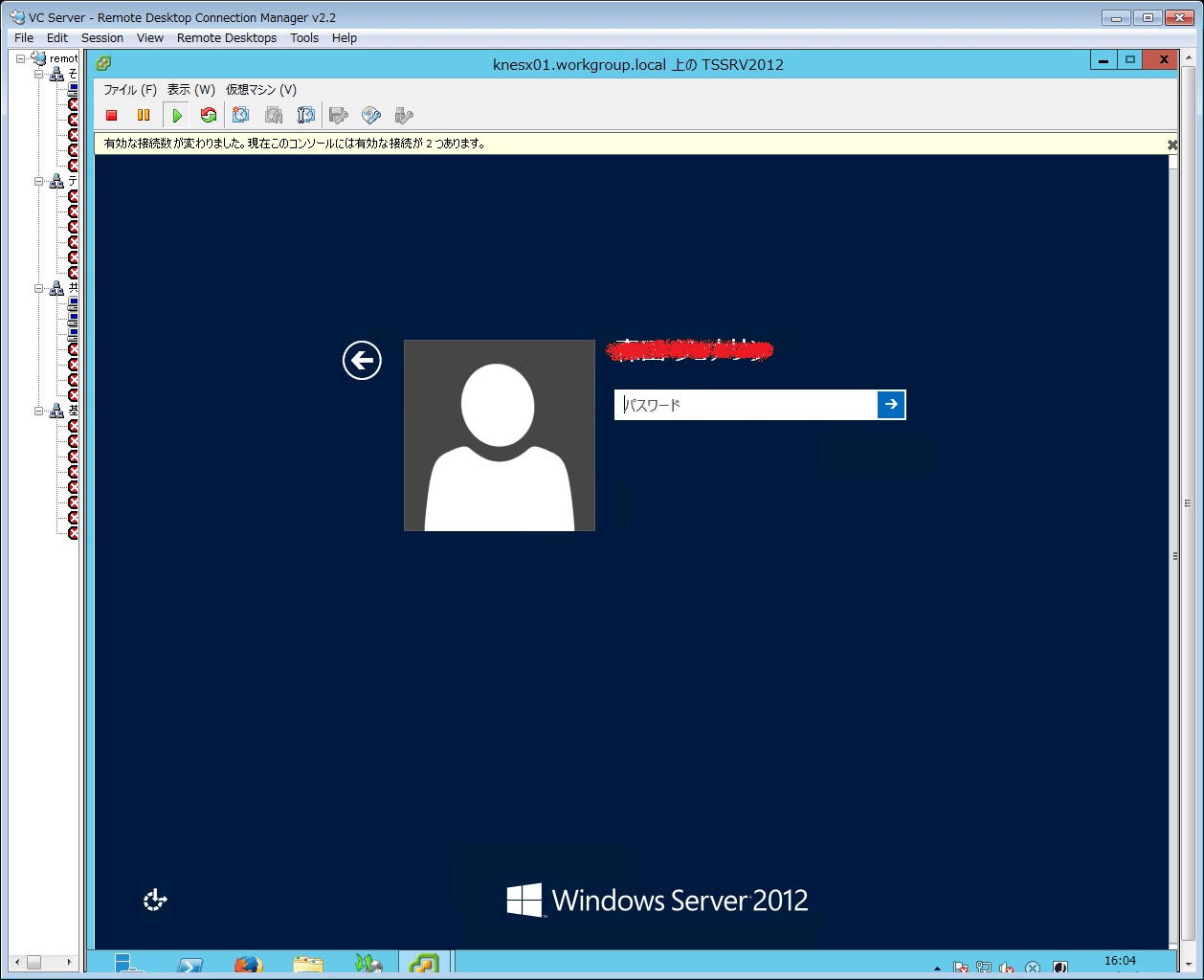Click the tree panel scrollbar left arrow

[15, 962]
